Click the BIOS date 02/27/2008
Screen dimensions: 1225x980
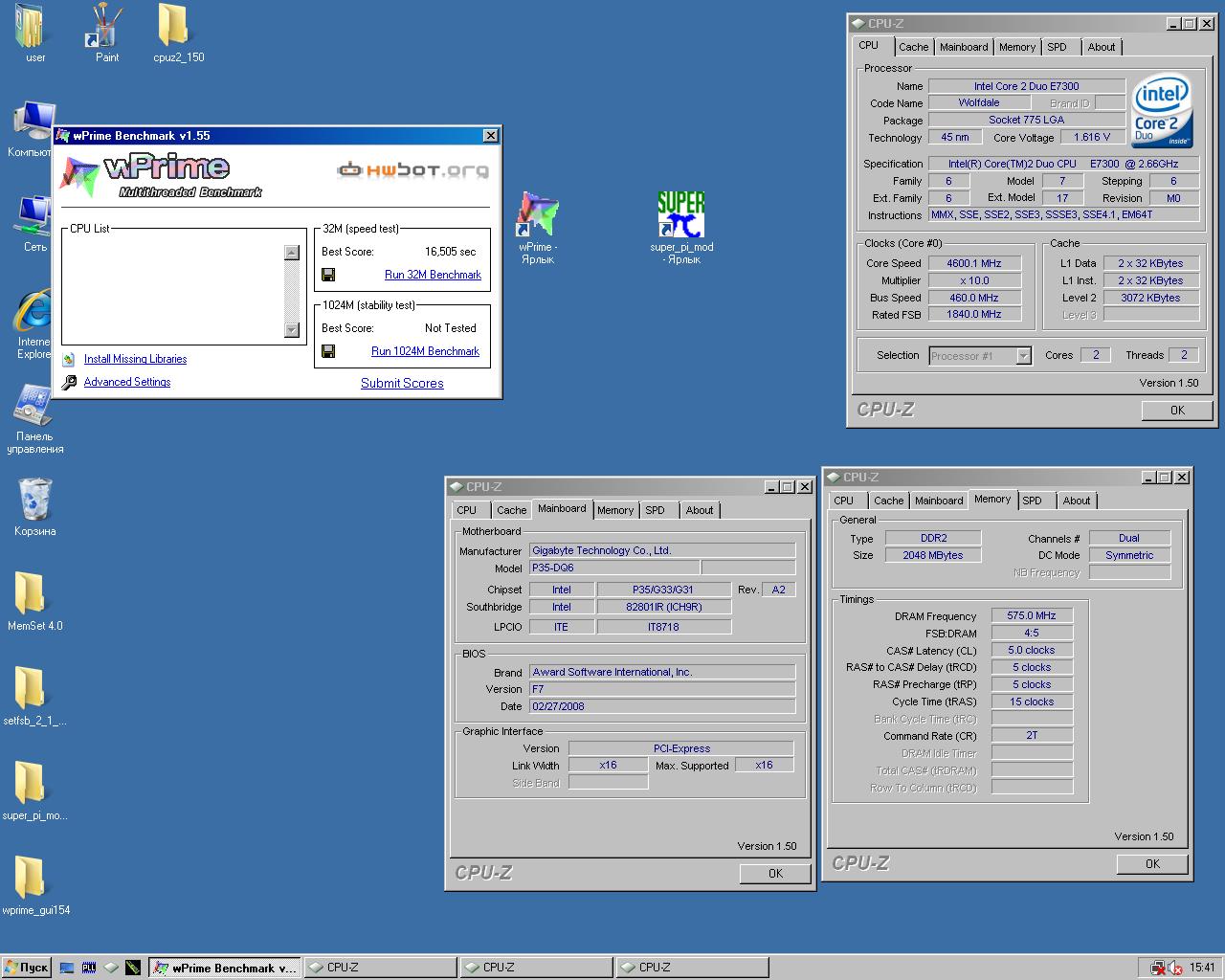(662, 706)
